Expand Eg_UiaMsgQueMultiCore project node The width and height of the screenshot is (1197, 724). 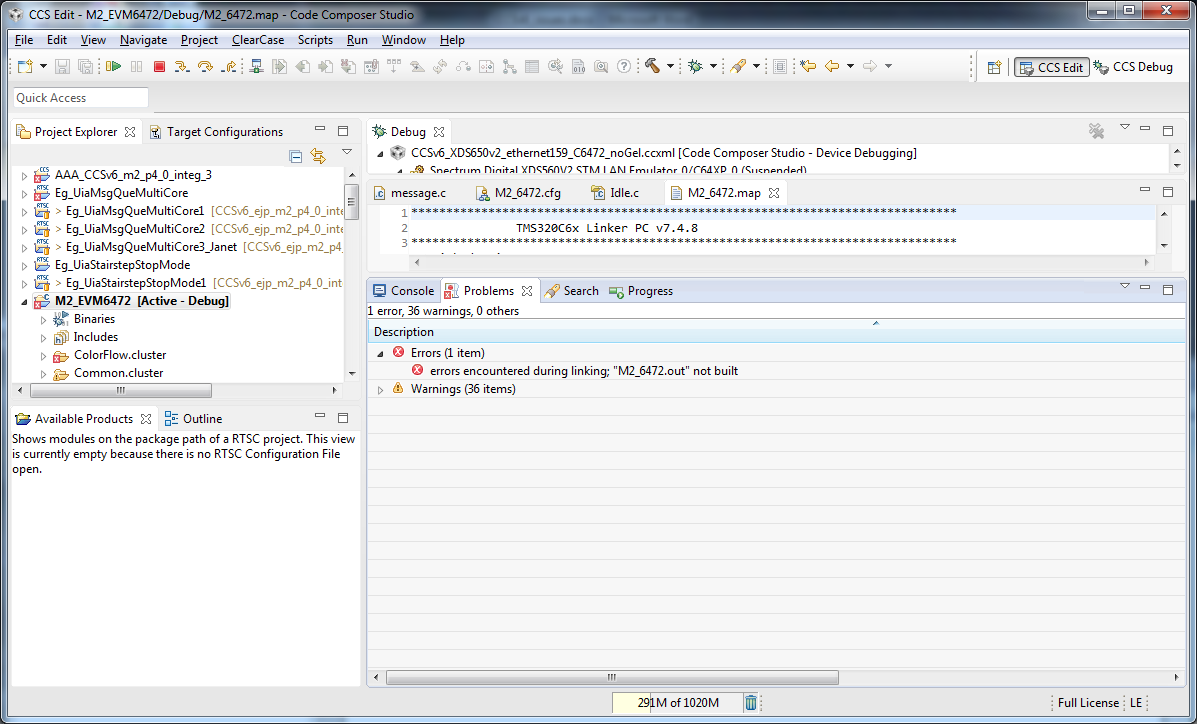pyautogui.click(x=24, y=193)
